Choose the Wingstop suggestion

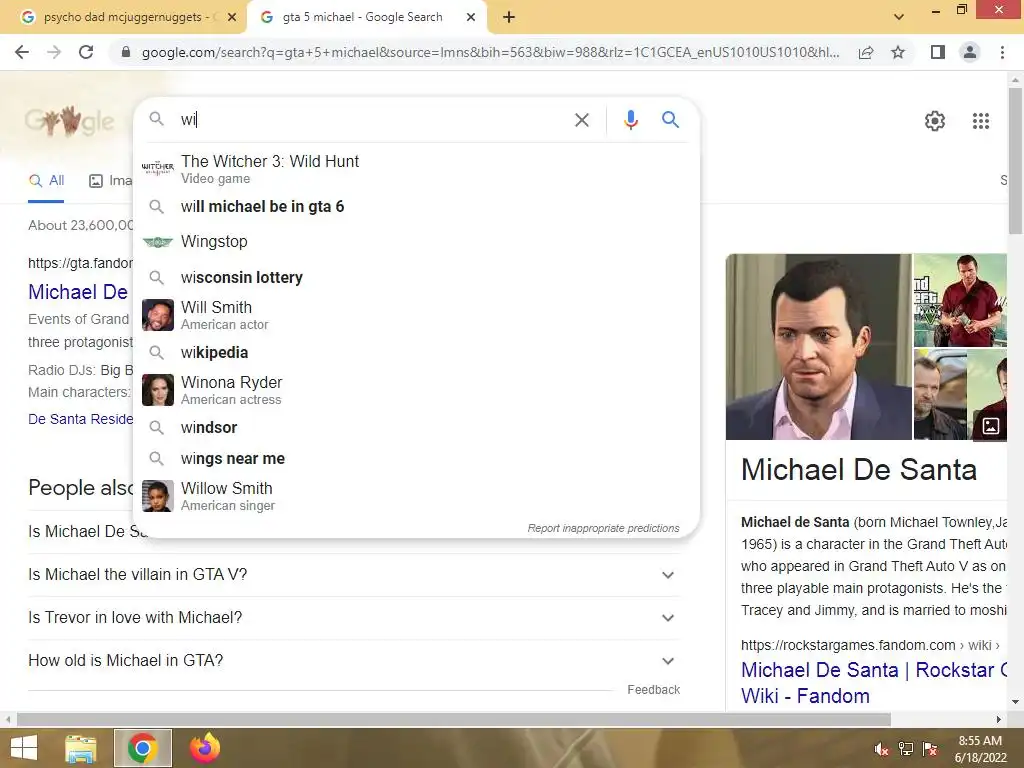coord(416,242)
